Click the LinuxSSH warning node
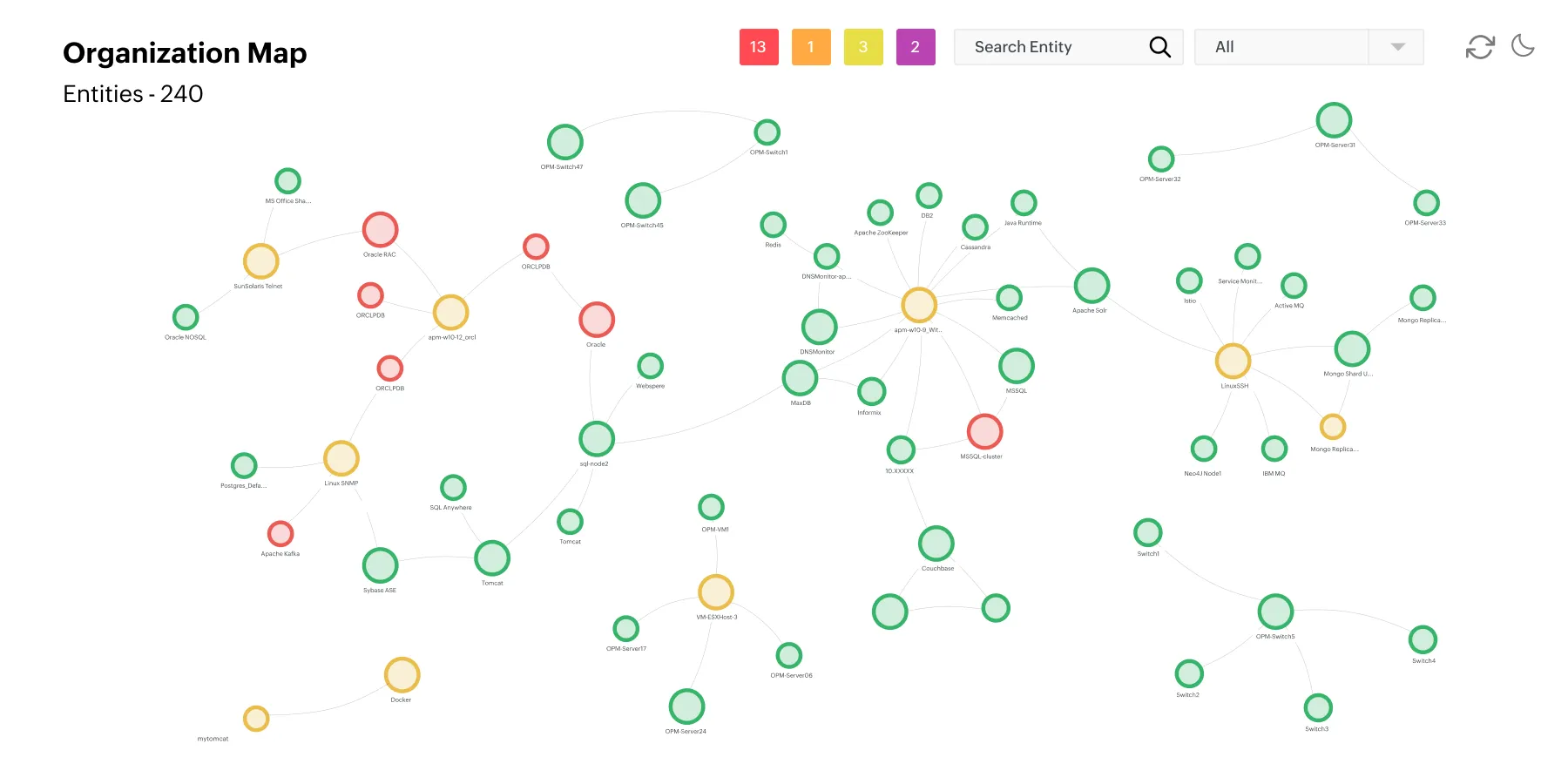The image size is (1568, 784). pyautogui.click(x=1232, y=360)
